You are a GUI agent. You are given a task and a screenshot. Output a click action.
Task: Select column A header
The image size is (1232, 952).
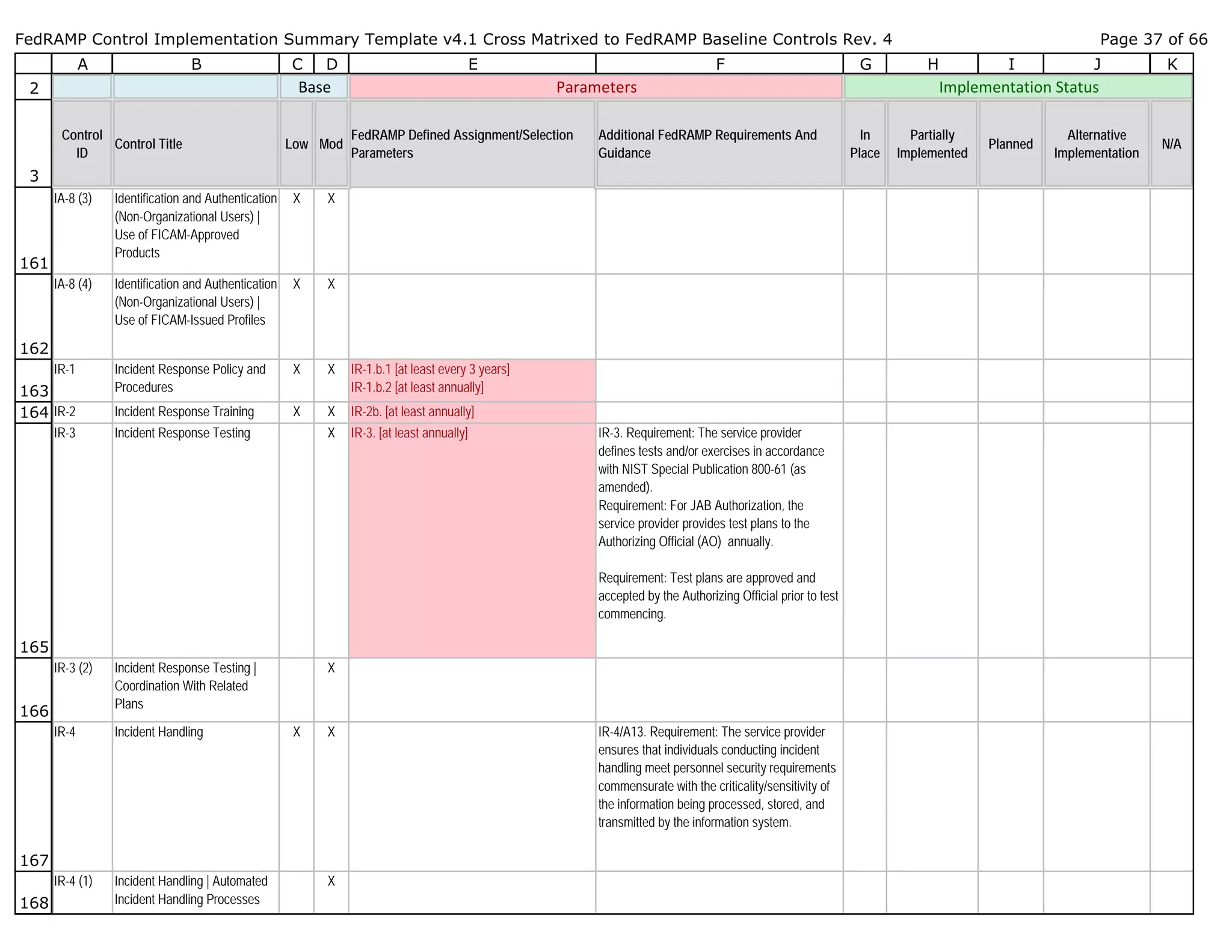click(x=82, y=64)
